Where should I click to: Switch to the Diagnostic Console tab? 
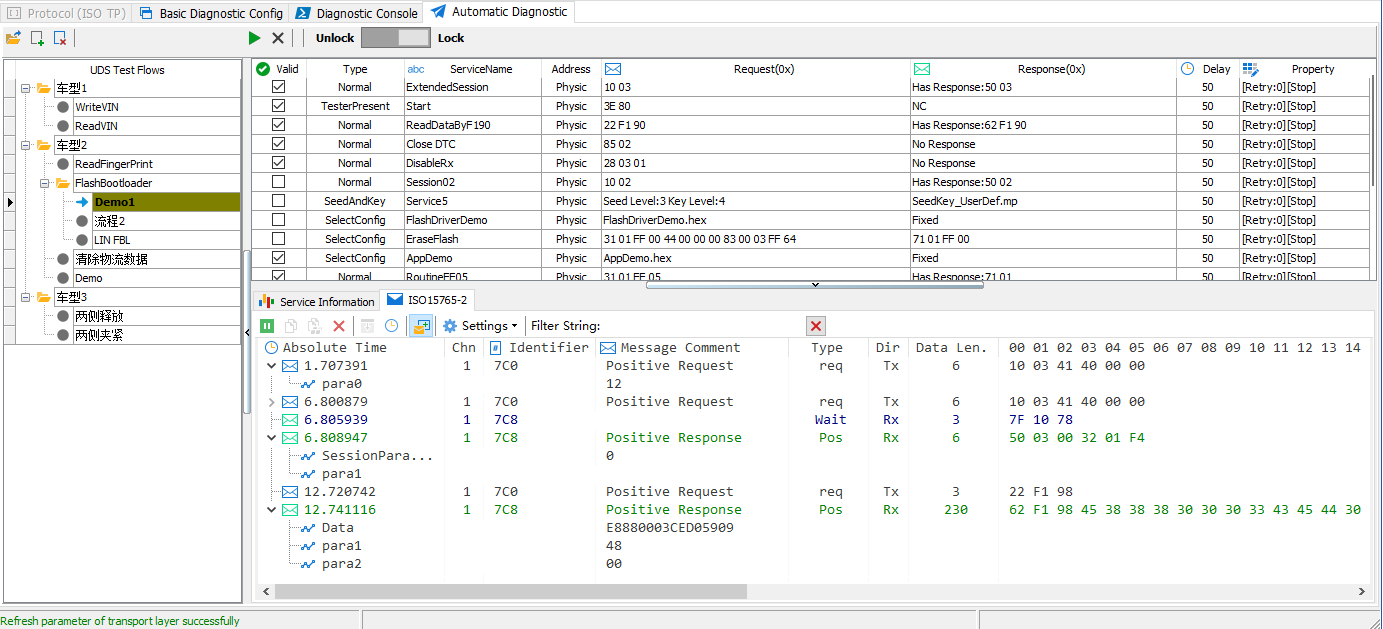[x=357, y=14]
